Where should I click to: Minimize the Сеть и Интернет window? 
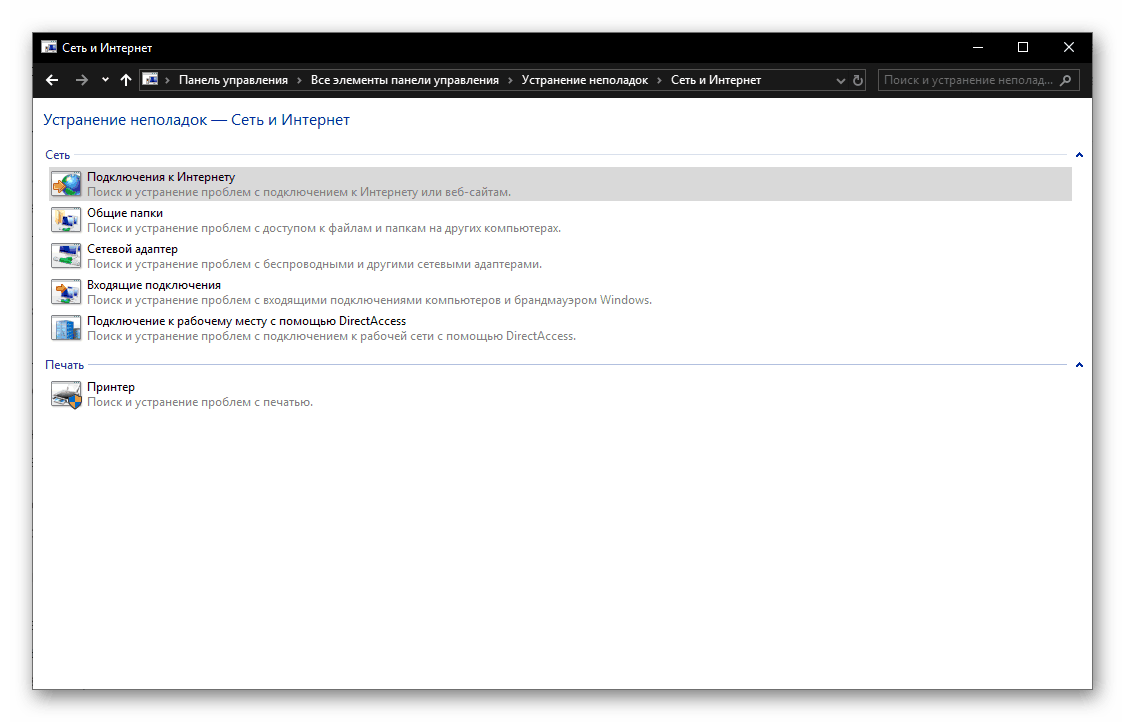click(978, 47)
